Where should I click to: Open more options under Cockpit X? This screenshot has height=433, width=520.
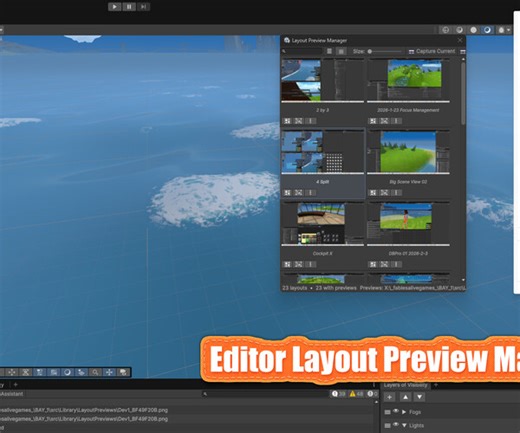point(310,264)
